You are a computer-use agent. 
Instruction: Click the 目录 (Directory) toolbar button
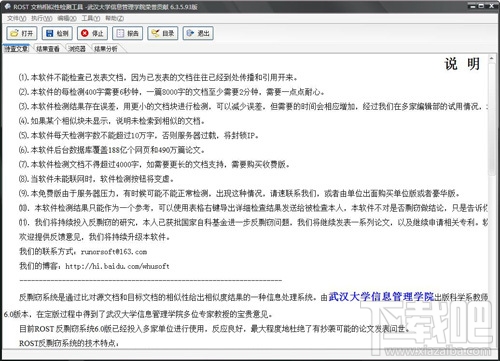[x=163, y=33]
